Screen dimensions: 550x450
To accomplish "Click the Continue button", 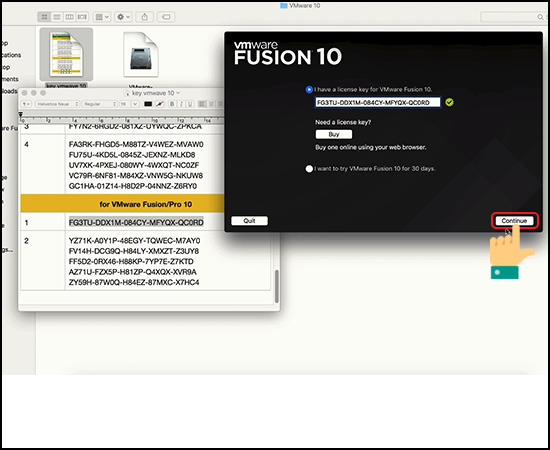I will tap(514, 221).
